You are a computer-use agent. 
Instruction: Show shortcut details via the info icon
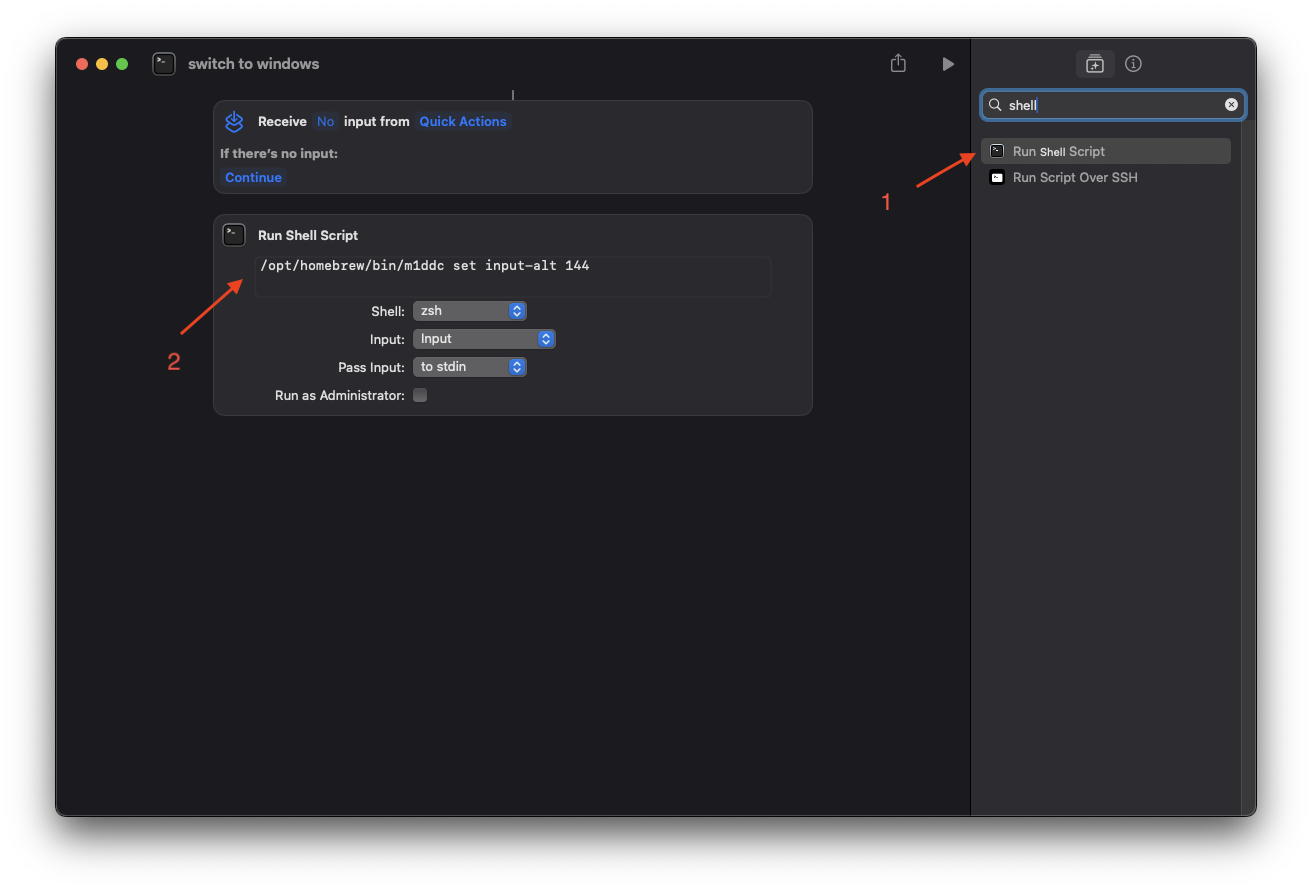(1133, 64)
